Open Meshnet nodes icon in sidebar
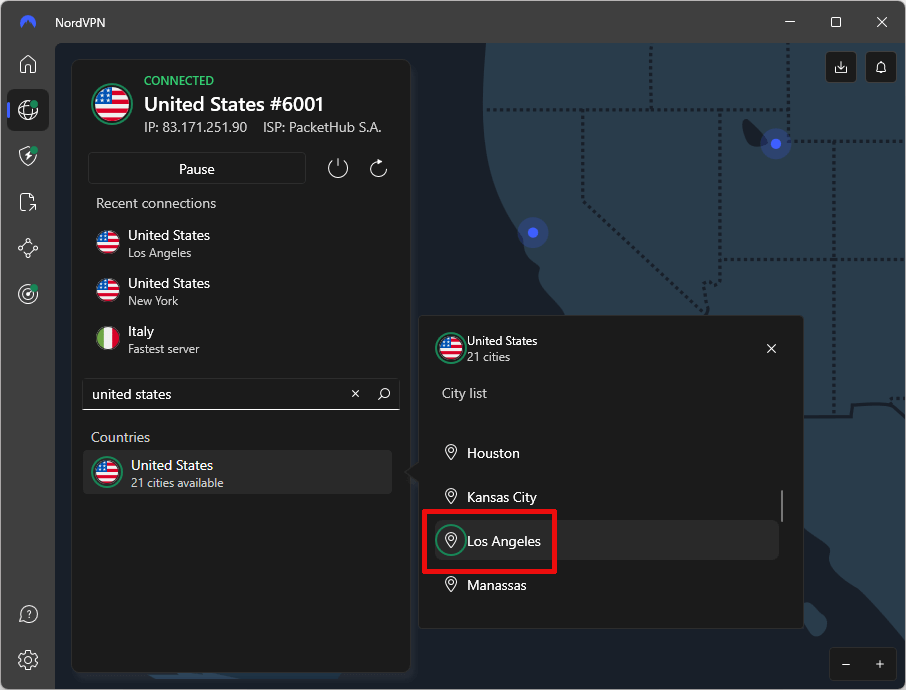 coord(28,248)
